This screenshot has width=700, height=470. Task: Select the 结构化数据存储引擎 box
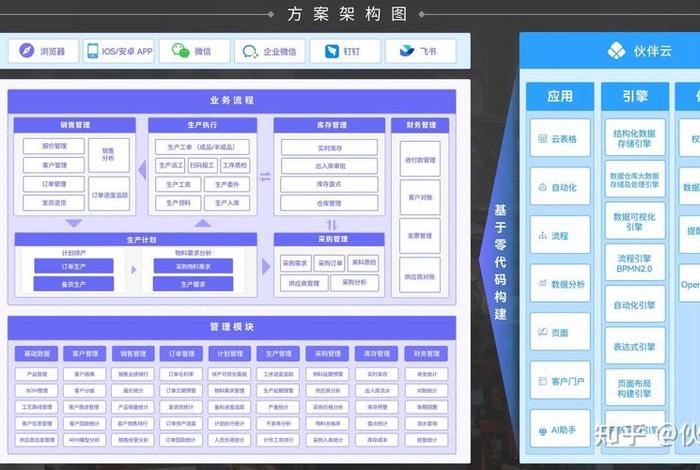coord(635,138)
